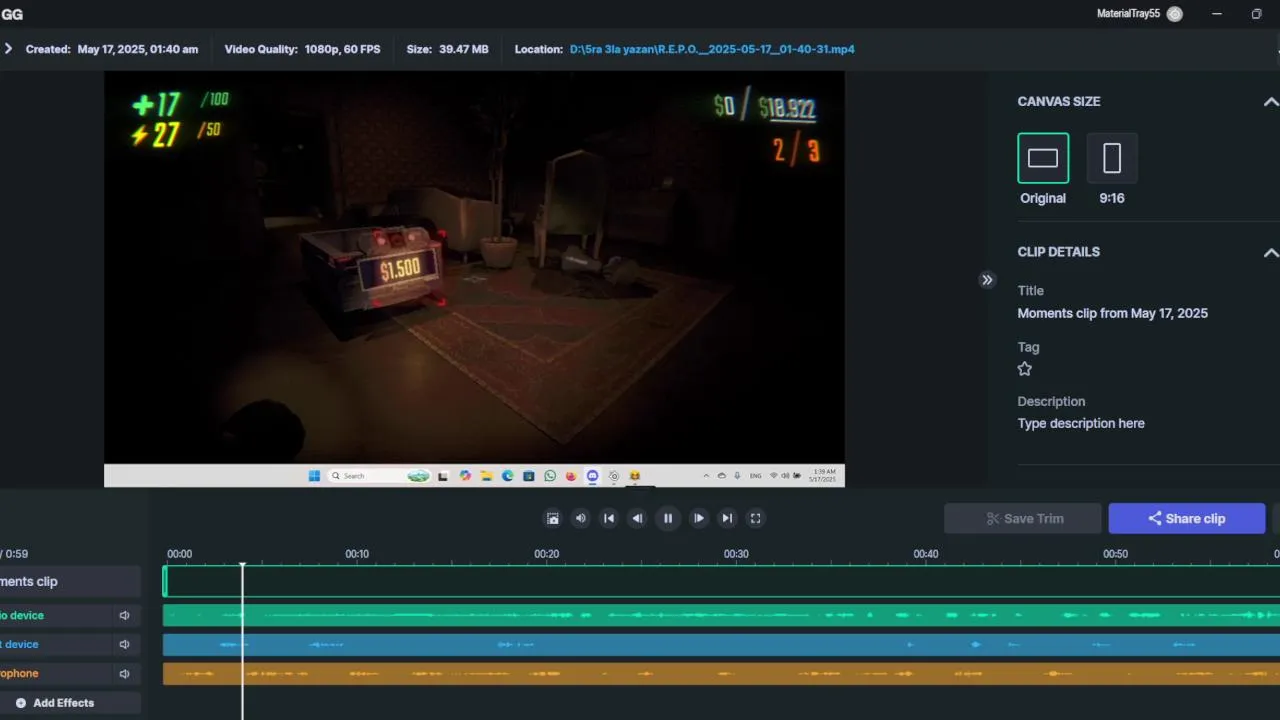Seek to 00:40 on the timeline ruler
Screen dimensions: 1280x720
tap(926, 554)
